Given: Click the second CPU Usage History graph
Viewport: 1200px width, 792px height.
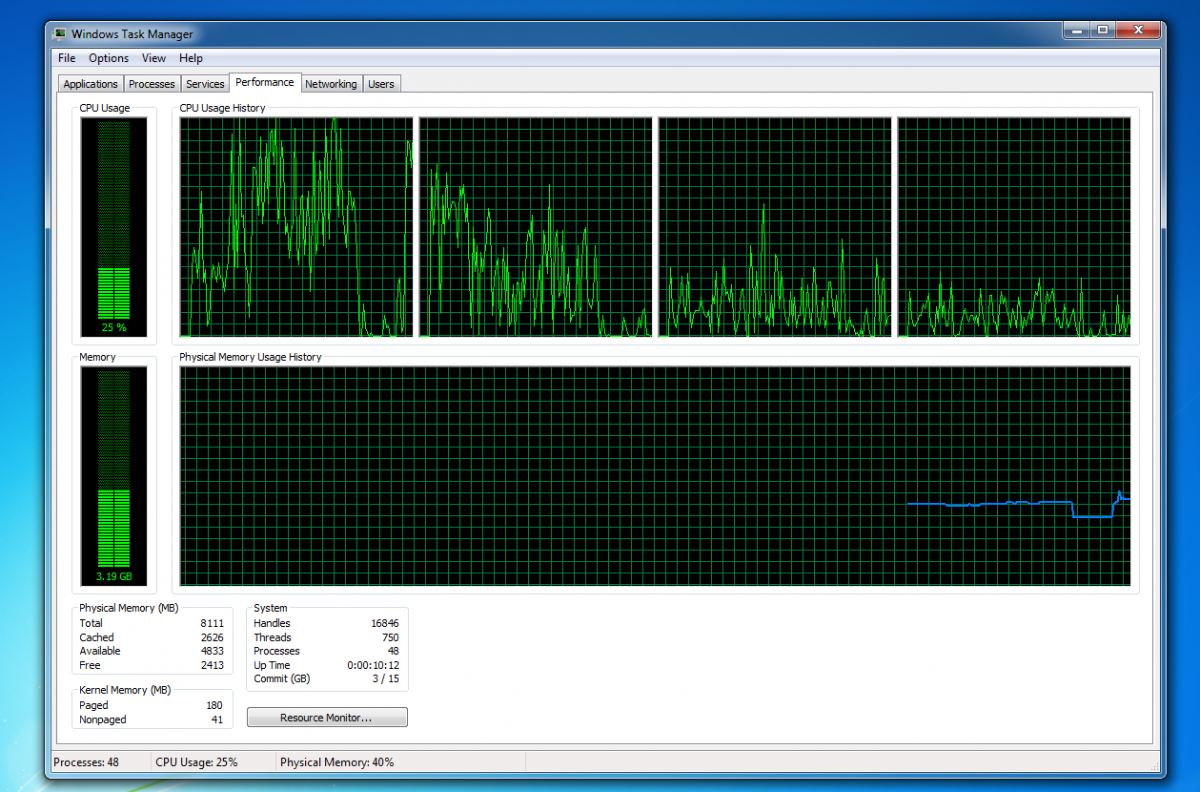Looking at the screenshot, I should click(x=535, y=227).
